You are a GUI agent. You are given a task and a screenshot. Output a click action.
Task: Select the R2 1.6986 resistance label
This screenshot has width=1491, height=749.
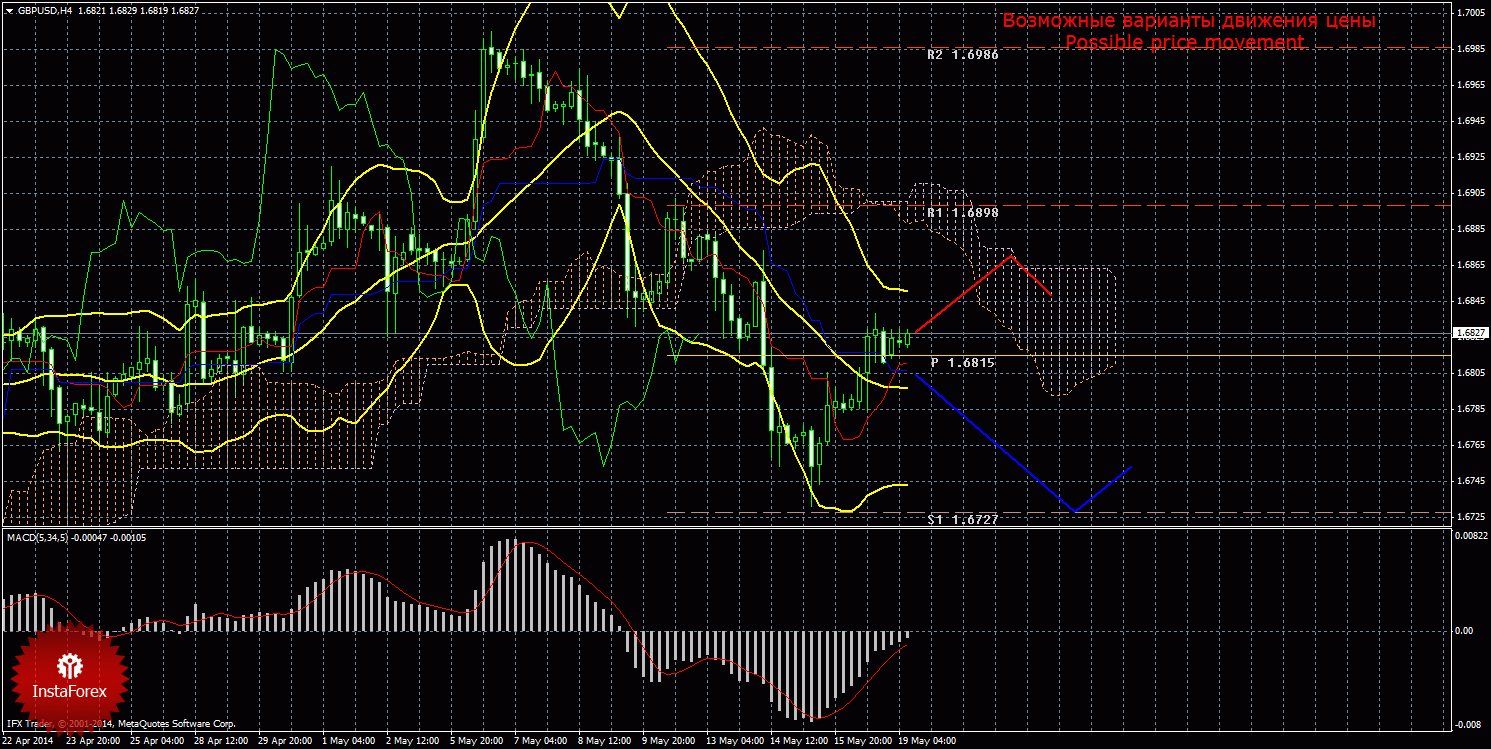[x=962, y=55]
